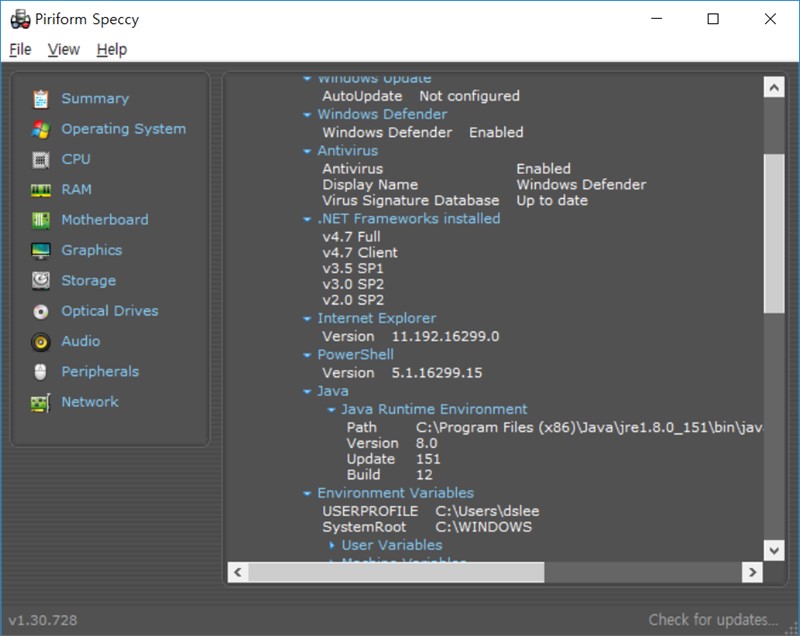The image size is (800, 636).
Task: Open the Help menu
Action: pyautogui.click(x=112, y=49)
